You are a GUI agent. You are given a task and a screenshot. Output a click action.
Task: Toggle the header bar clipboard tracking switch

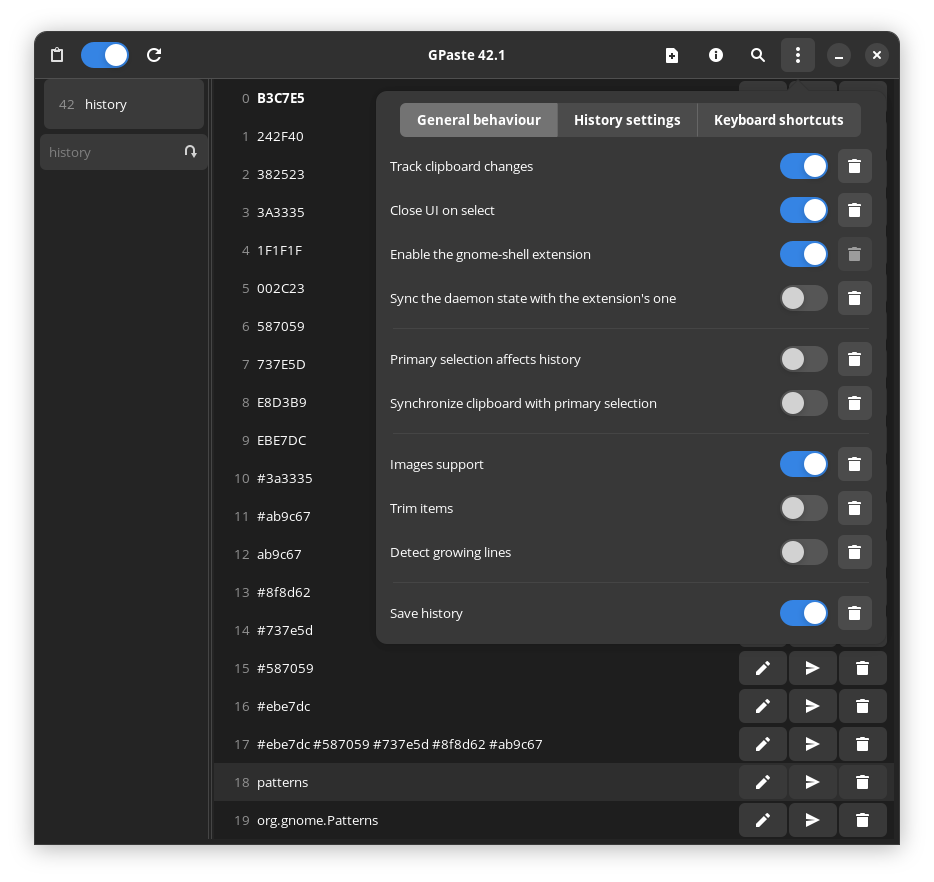point(105,55)
